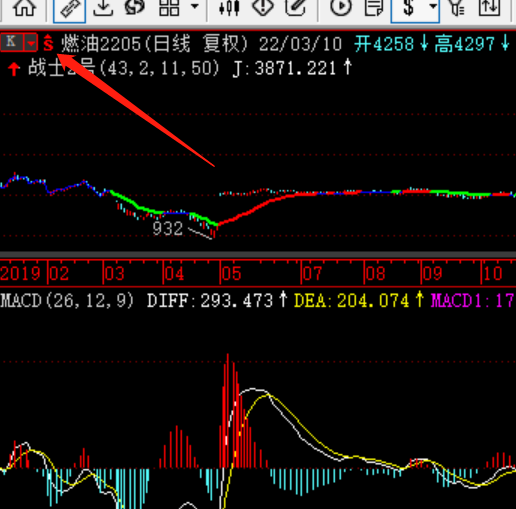Click the refresh sync icon

135,7
